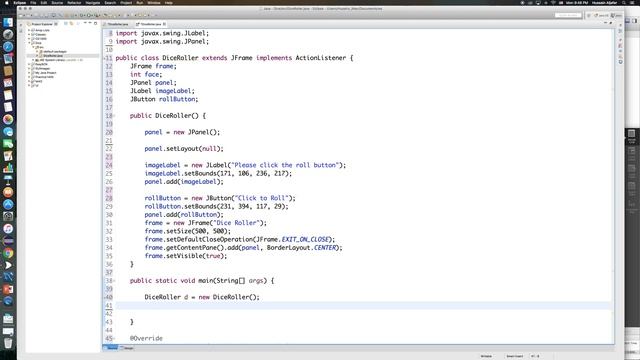Click the 'Smart Insert' status bar entry
640x360 pixels.
514,356
